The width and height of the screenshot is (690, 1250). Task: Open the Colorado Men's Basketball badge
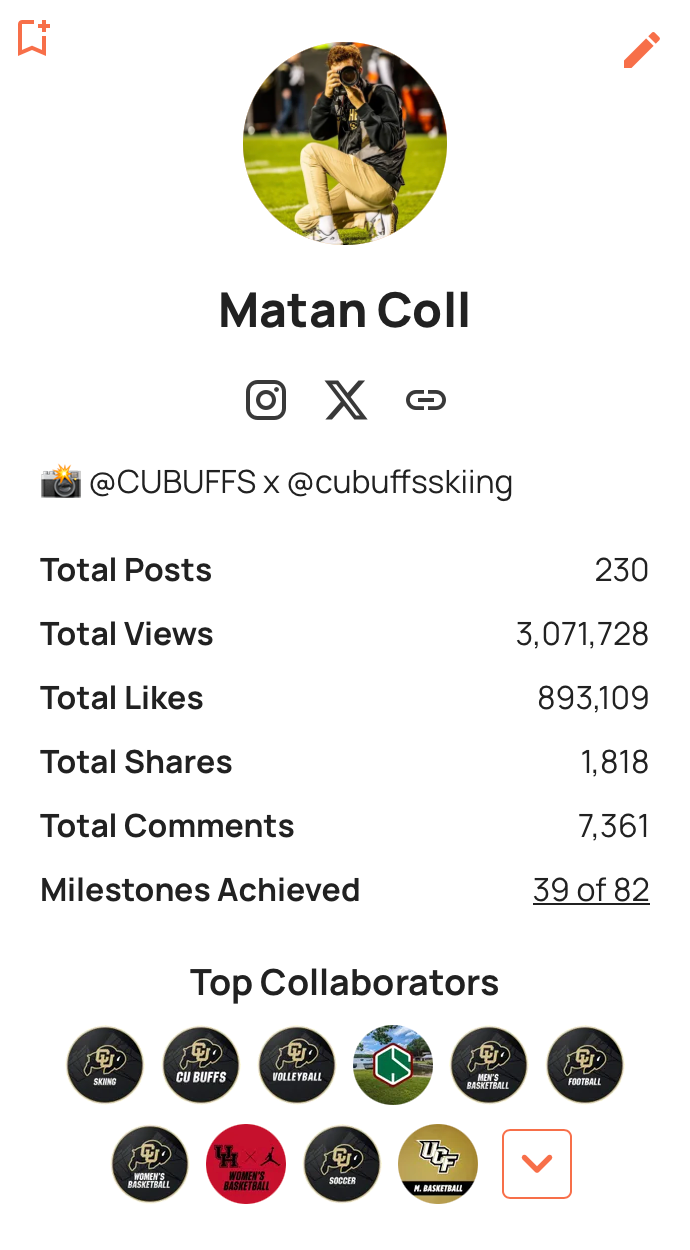pos(489,1065)
